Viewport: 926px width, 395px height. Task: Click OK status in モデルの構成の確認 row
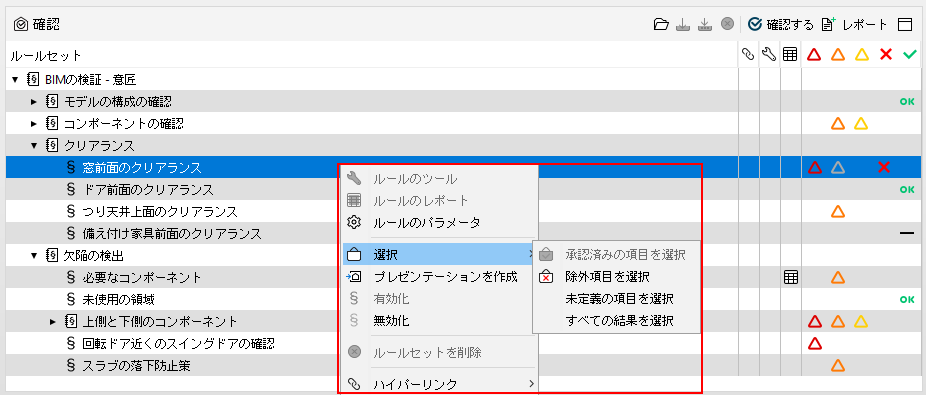[907, 102]
